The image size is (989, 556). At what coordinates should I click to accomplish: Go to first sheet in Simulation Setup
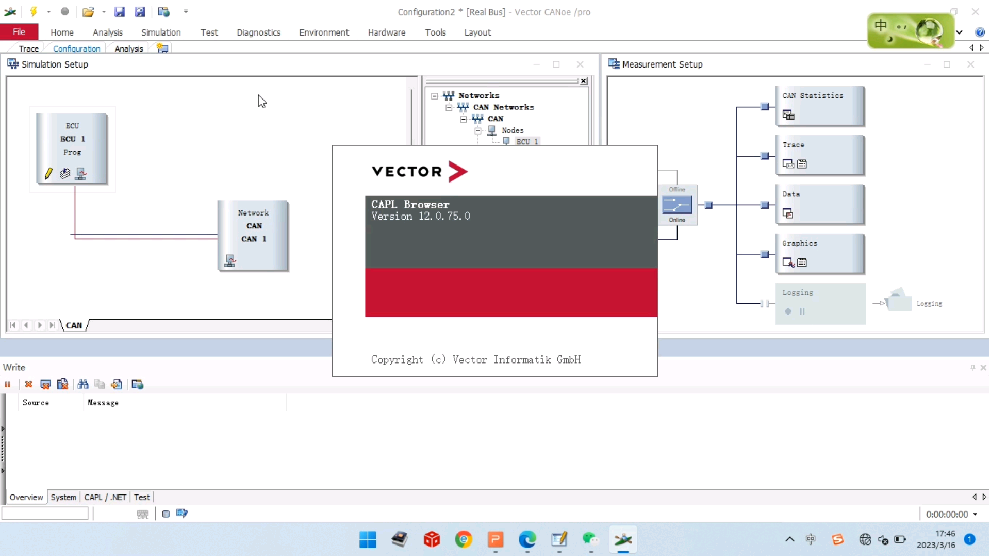(13, 325)
